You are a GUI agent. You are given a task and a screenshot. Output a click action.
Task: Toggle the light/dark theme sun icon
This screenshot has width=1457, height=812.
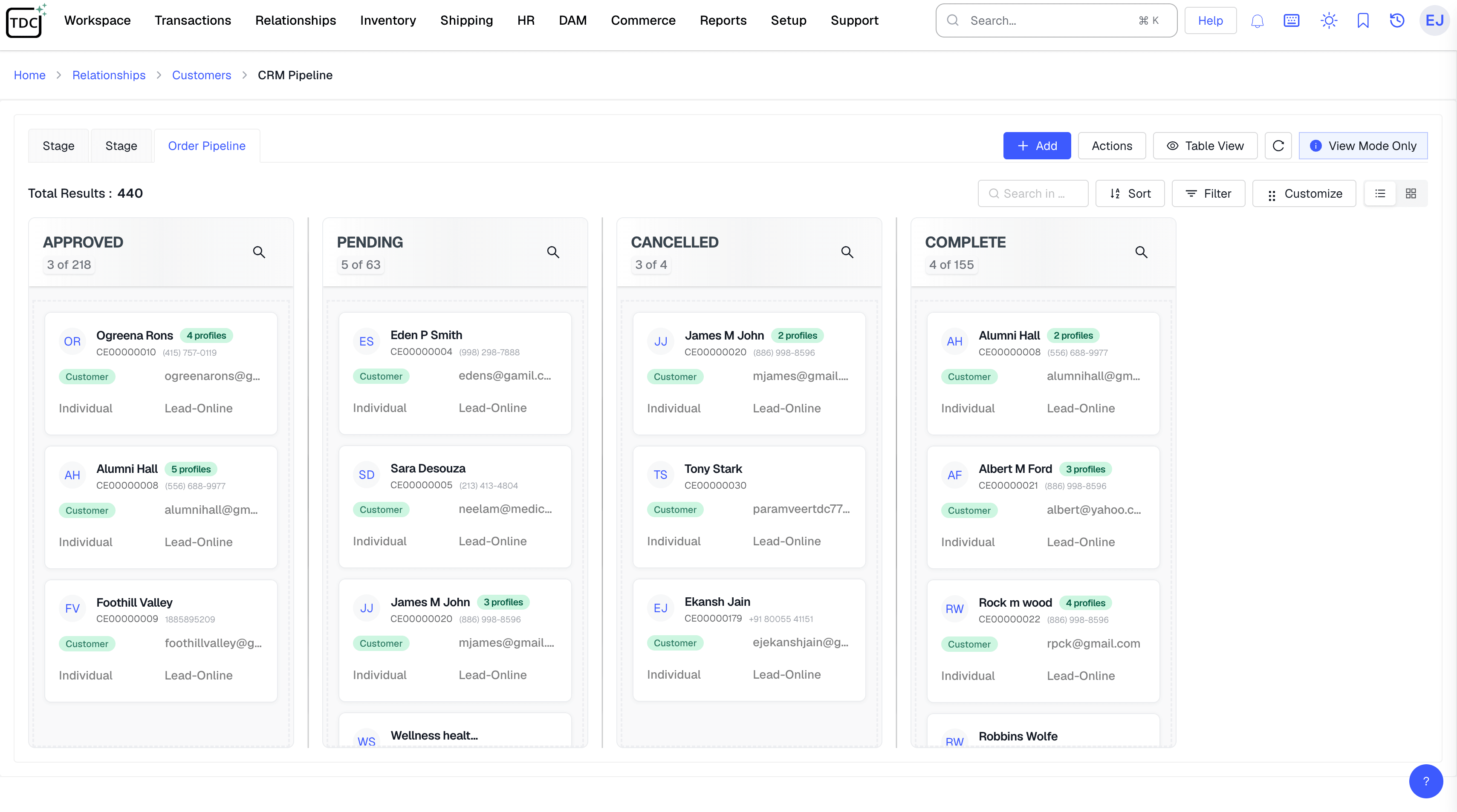1329,21
